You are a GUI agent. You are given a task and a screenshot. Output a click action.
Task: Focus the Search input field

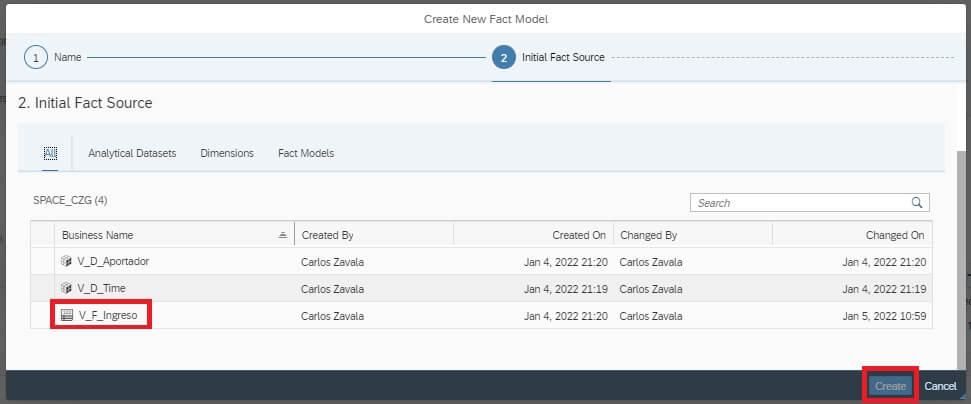[x=802, y=203]
